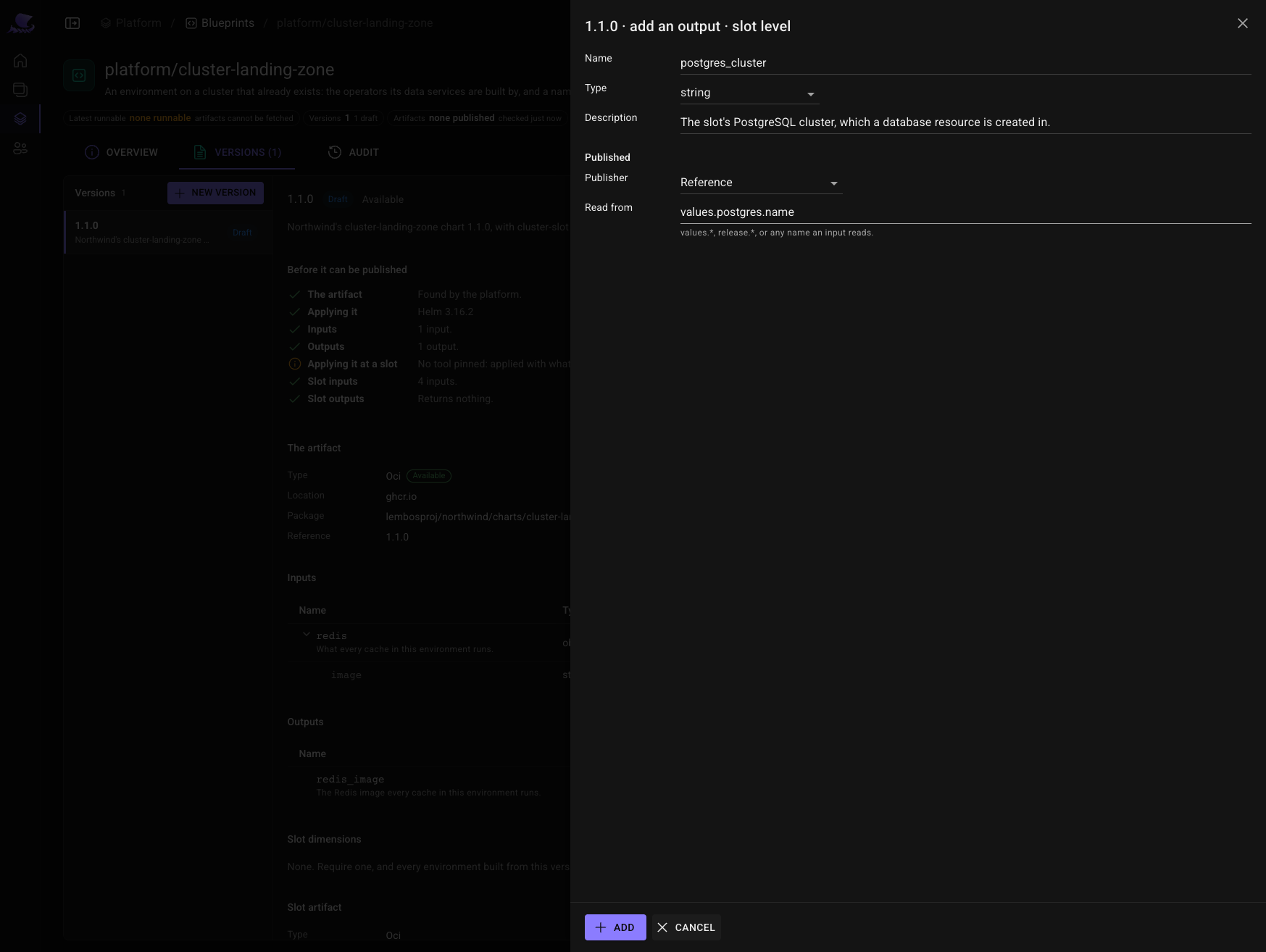
Task: Click the home icon in the sidebar
Action: click(20, 61)
